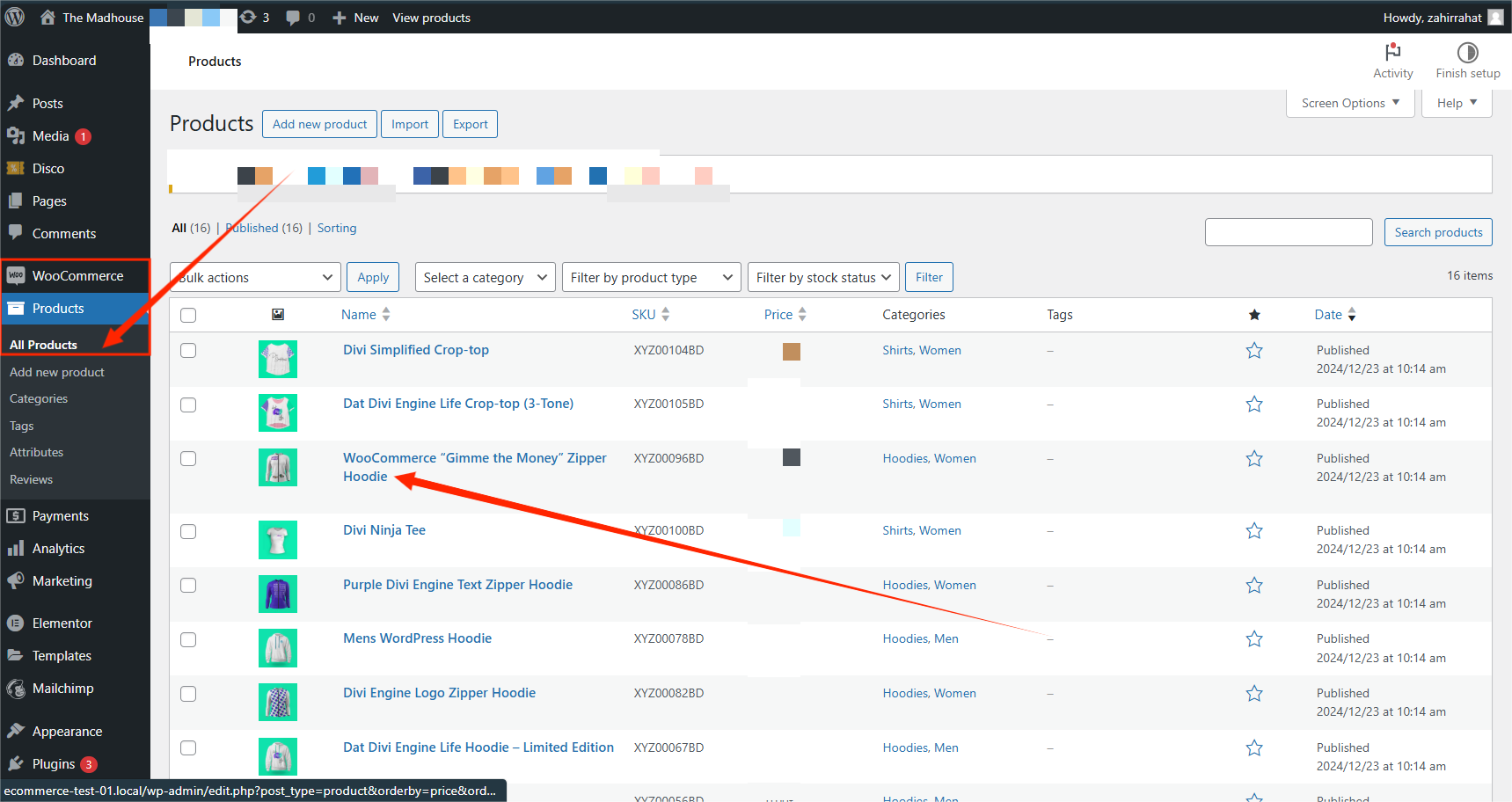Select the dark gray color swatch in price column
1512x802 pixels.
791,457
